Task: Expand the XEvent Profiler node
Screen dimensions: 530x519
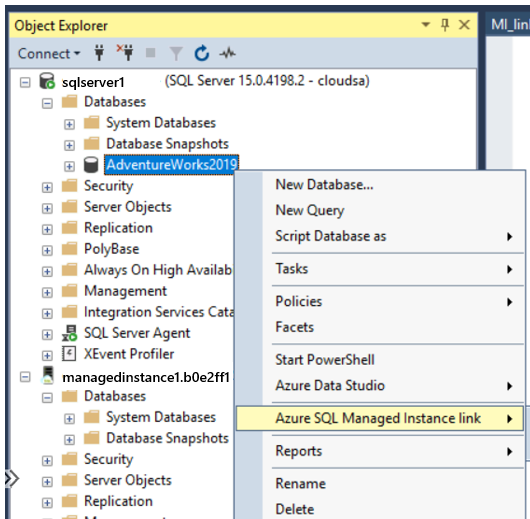Action: pyautogui.click(x=47, y=356)
